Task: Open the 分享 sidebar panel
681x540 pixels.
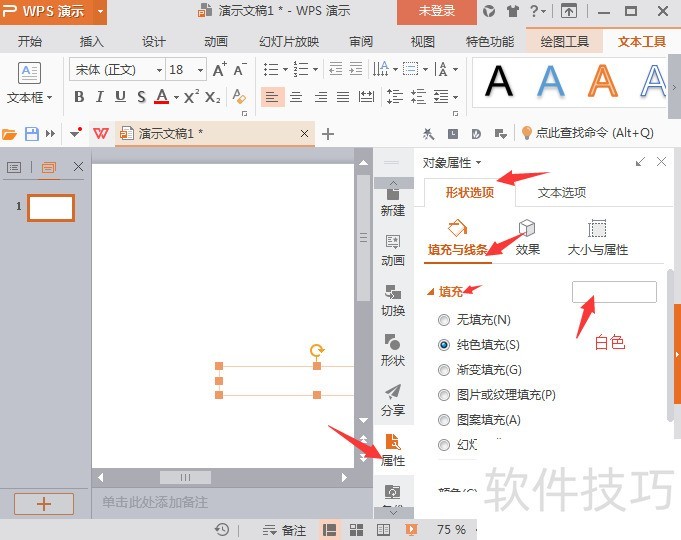Action: [393, 400]
